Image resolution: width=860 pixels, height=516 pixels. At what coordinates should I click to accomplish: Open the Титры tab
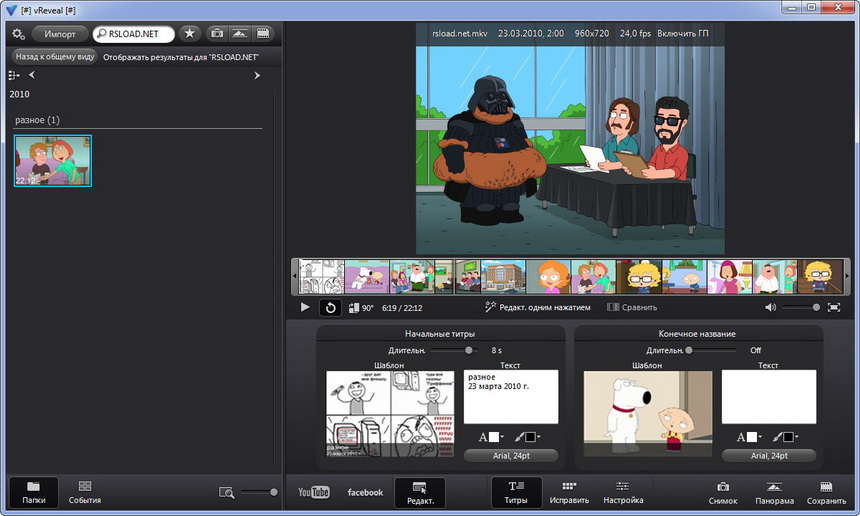tap(516, 492)
